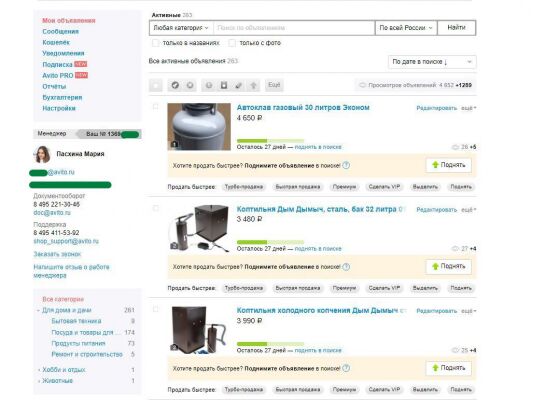Open the По всей России region dropdown

pos(406,28)
